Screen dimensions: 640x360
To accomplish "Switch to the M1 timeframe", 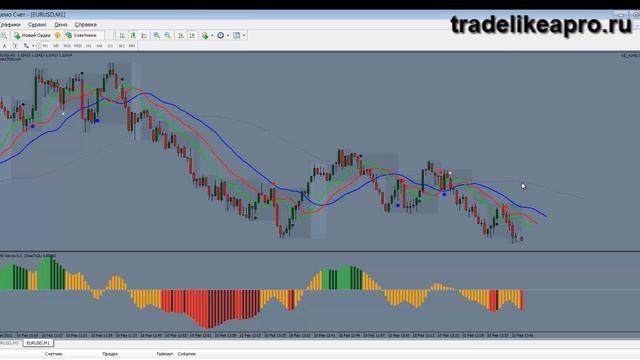I will 45,46.
